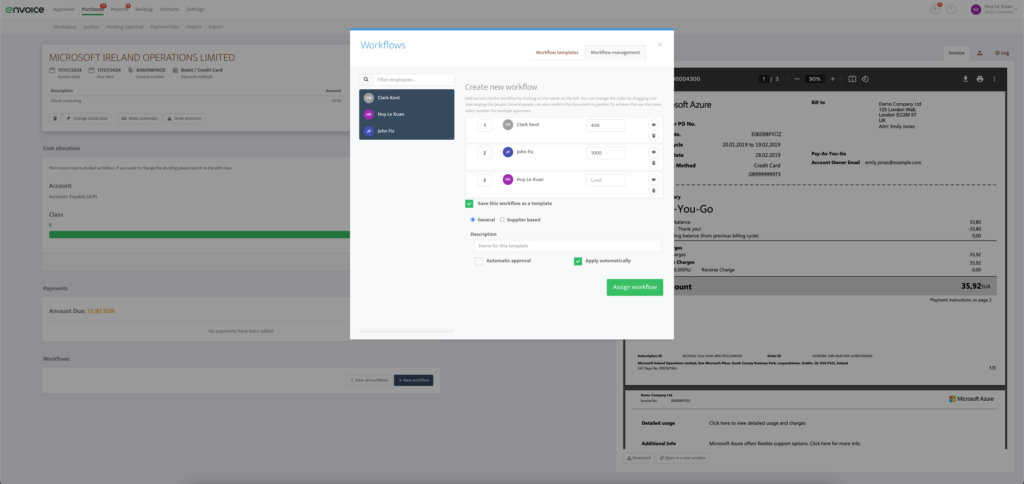Open the Reports menu in the top navigation

(119, 9)
